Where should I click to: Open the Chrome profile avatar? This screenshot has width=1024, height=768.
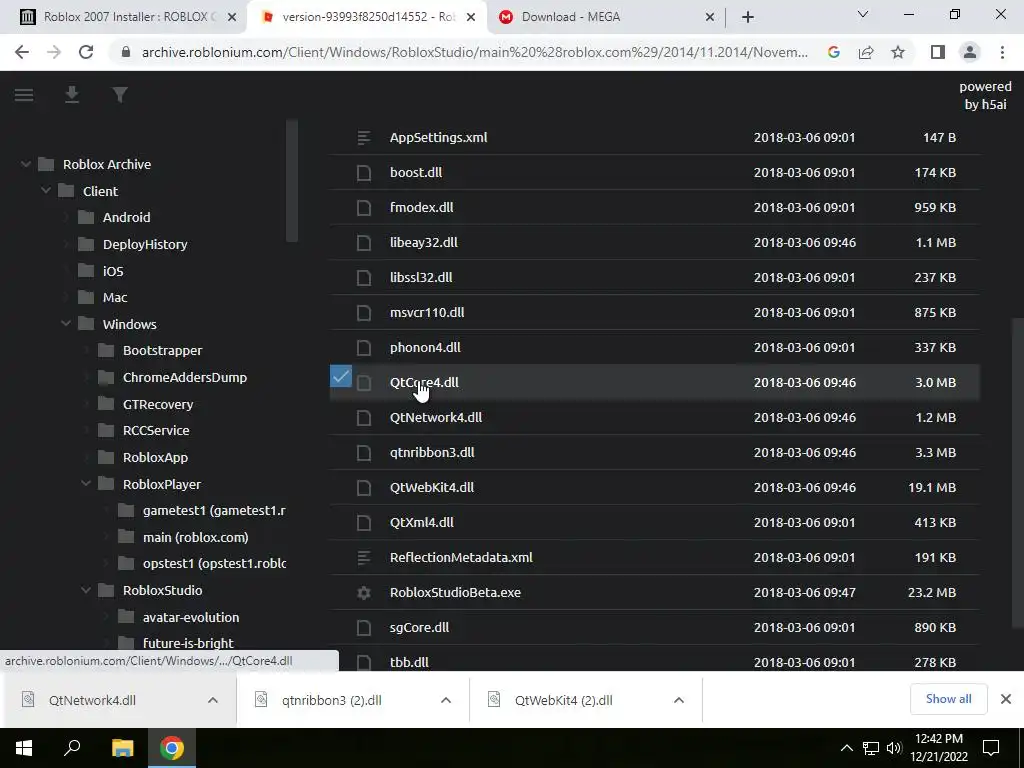click(970, 52)
